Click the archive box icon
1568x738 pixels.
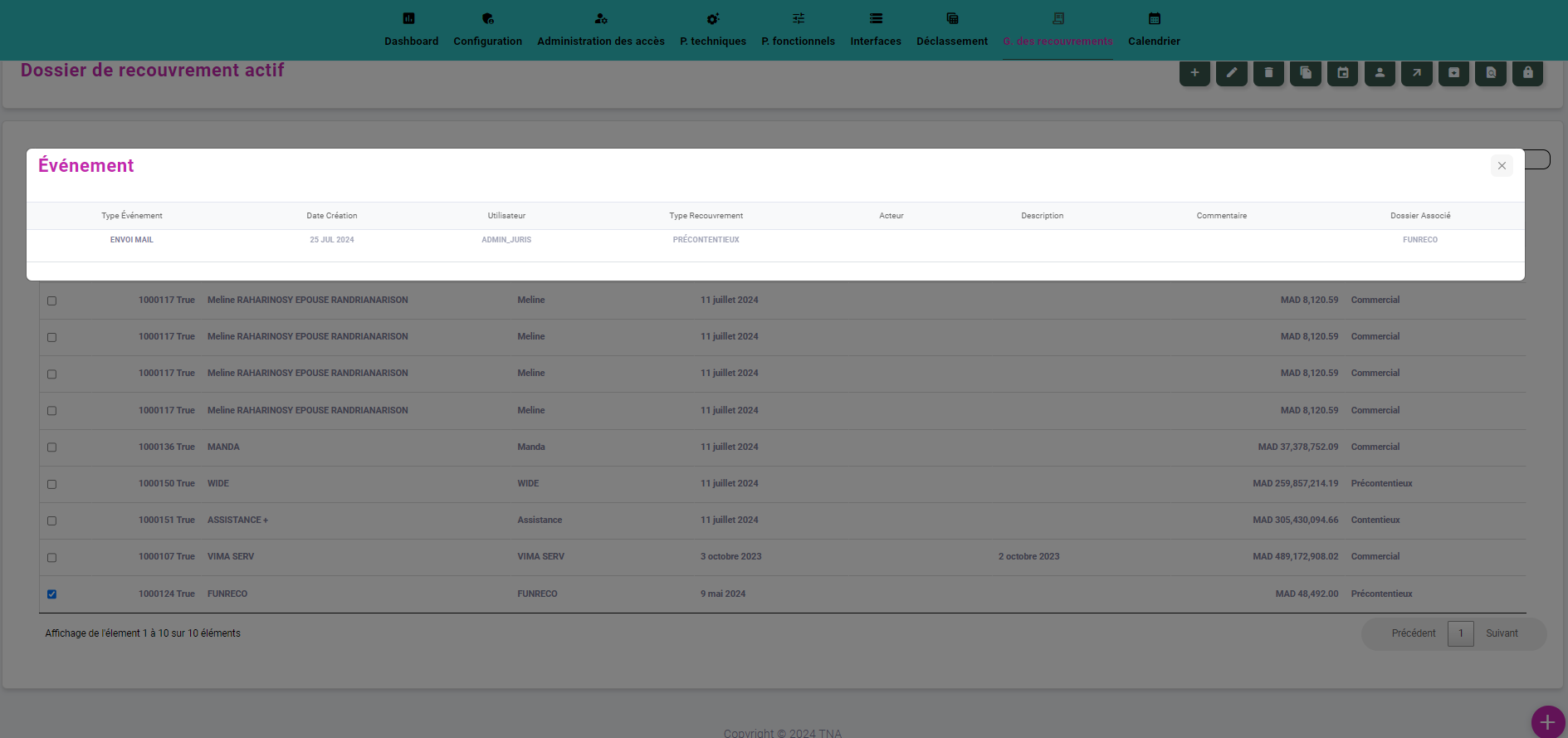pyautogui.click(x=1453, y=73)
